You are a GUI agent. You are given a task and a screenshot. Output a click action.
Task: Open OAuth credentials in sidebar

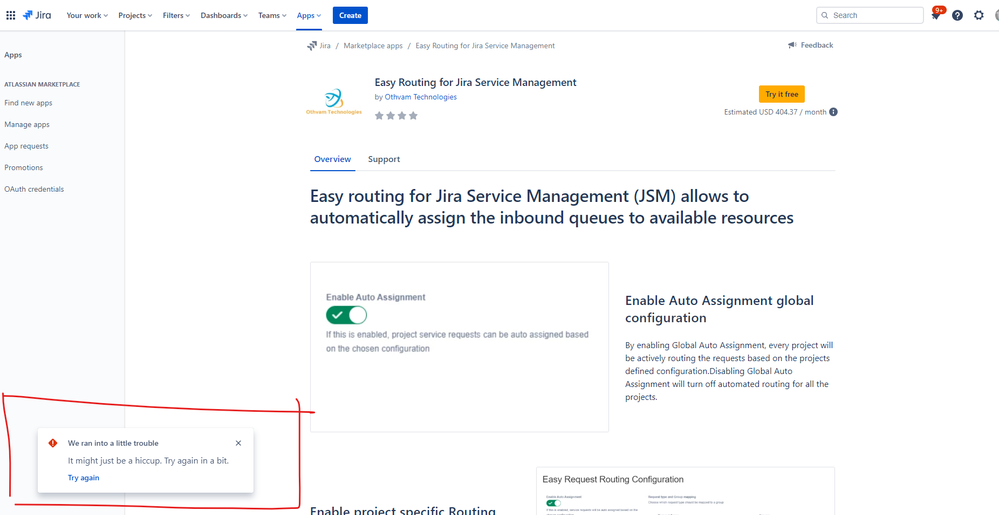(x=34, y=189)
